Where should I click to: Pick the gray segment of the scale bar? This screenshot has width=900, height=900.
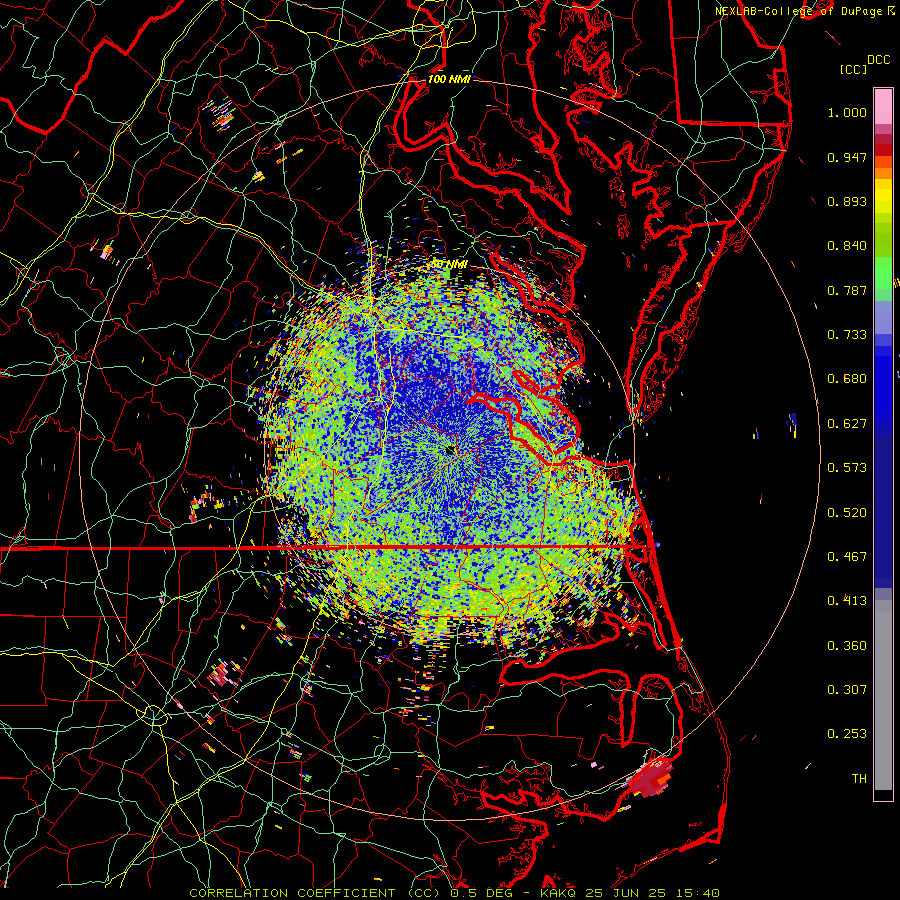coord(883,695)
